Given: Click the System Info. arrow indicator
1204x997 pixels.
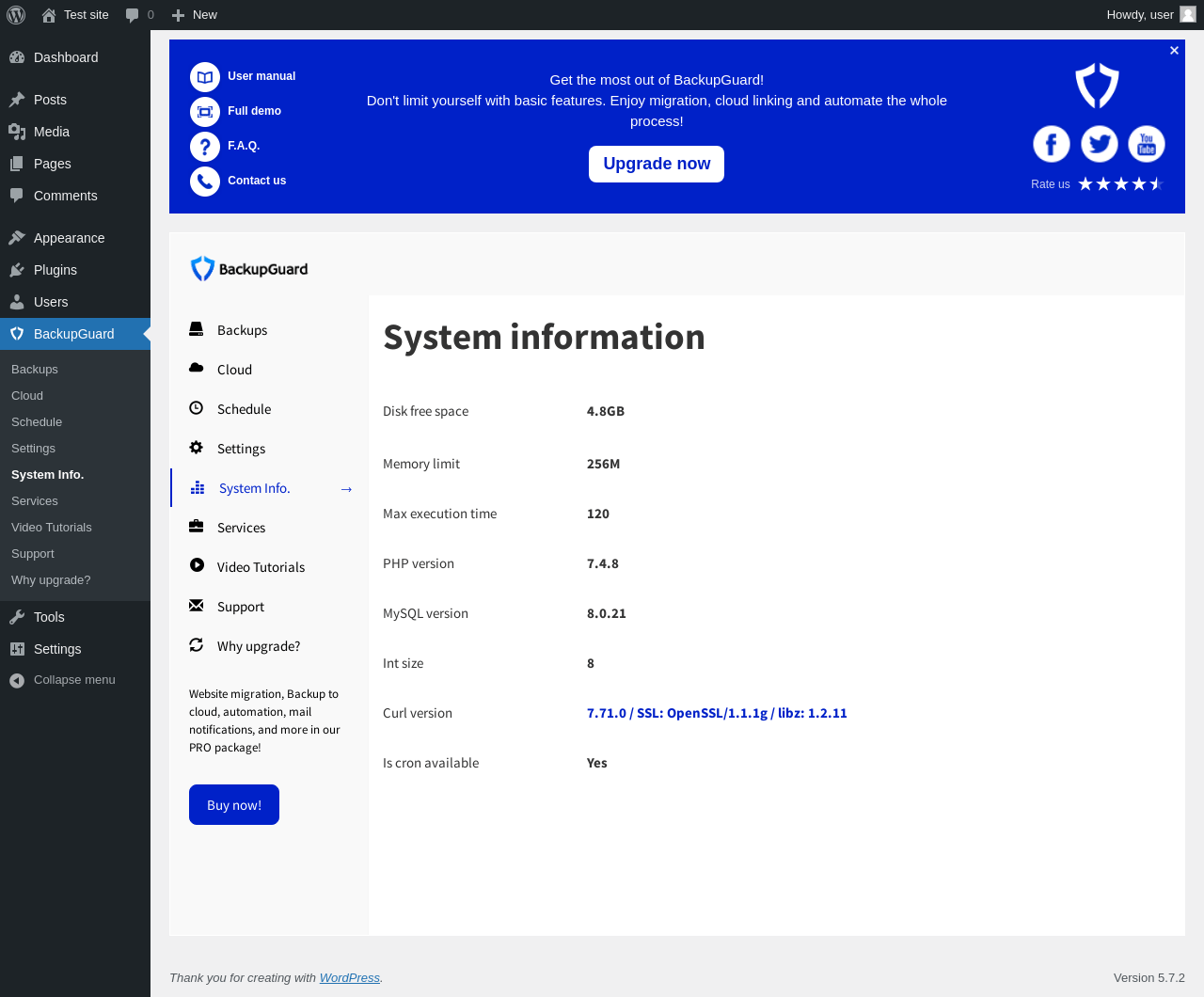Looking at the screenshot, I should [346, 489].
